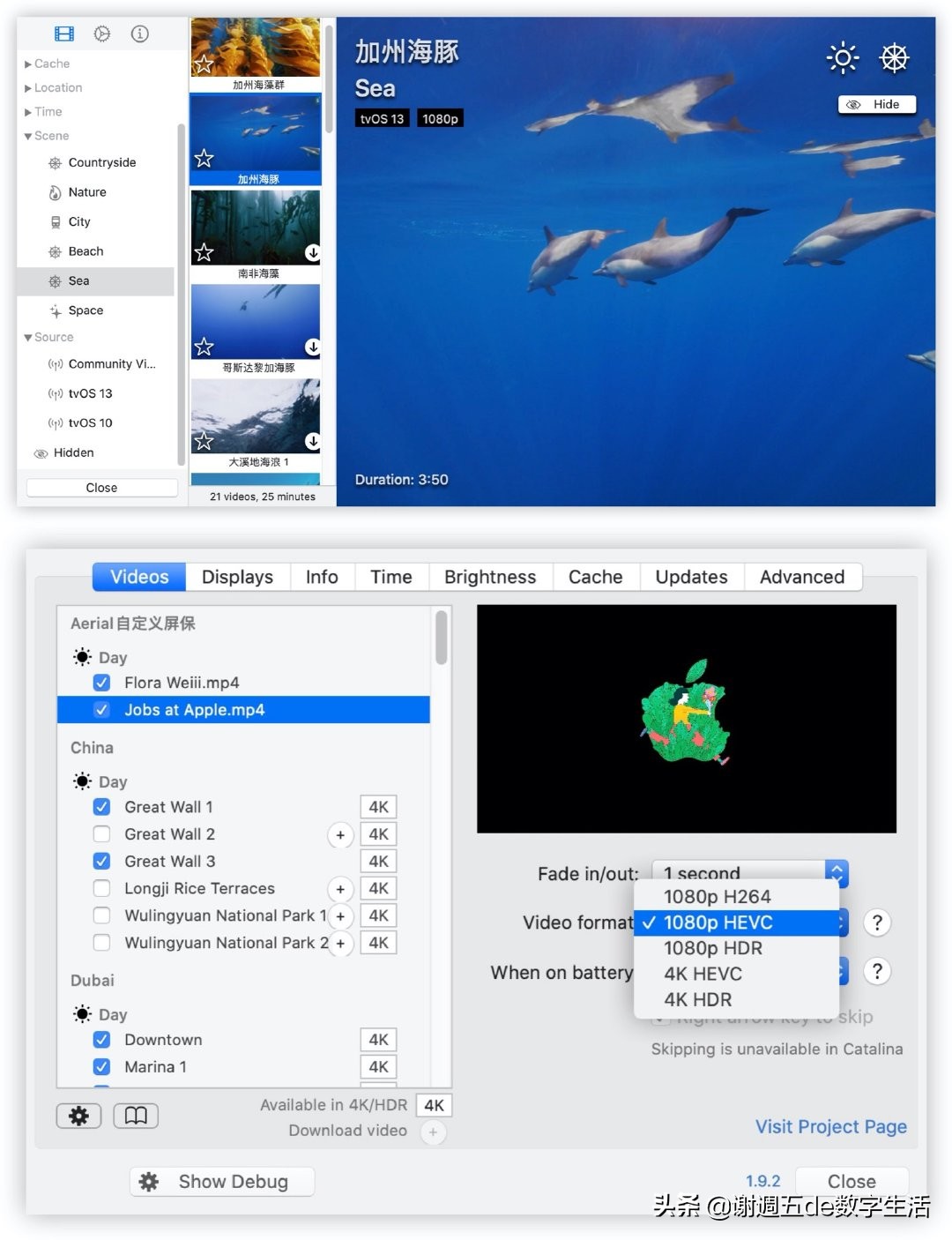Collapse the Scene section in sidebar
Viewport: 952px width, 1240px height.
pos(28,136)
